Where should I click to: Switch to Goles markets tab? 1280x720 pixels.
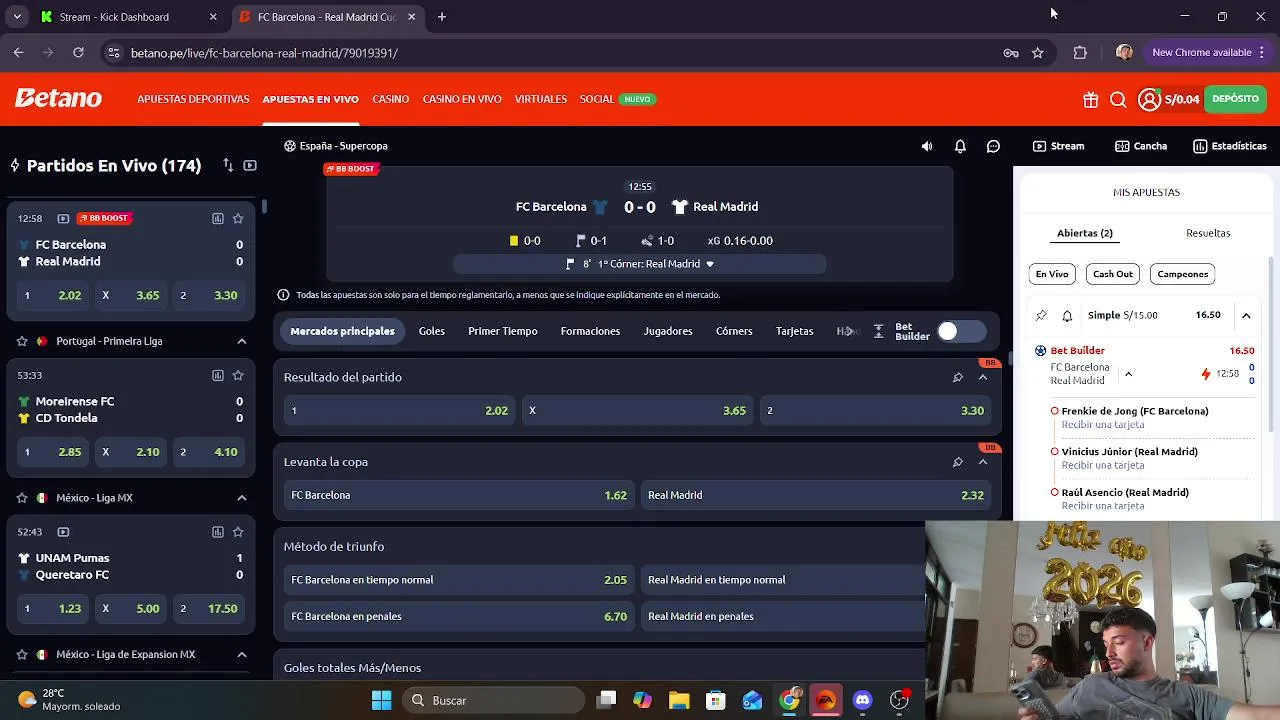pos(432,331)
